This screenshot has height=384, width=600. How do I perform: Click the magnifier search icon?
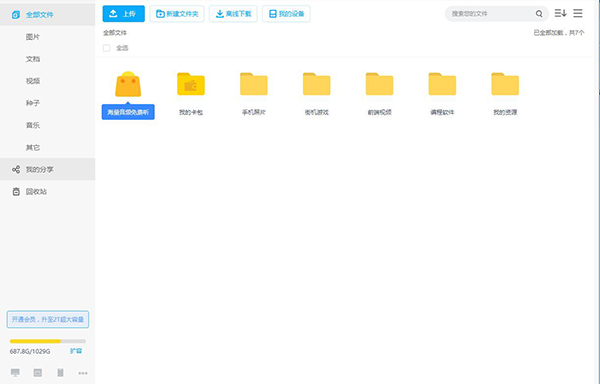539,14
